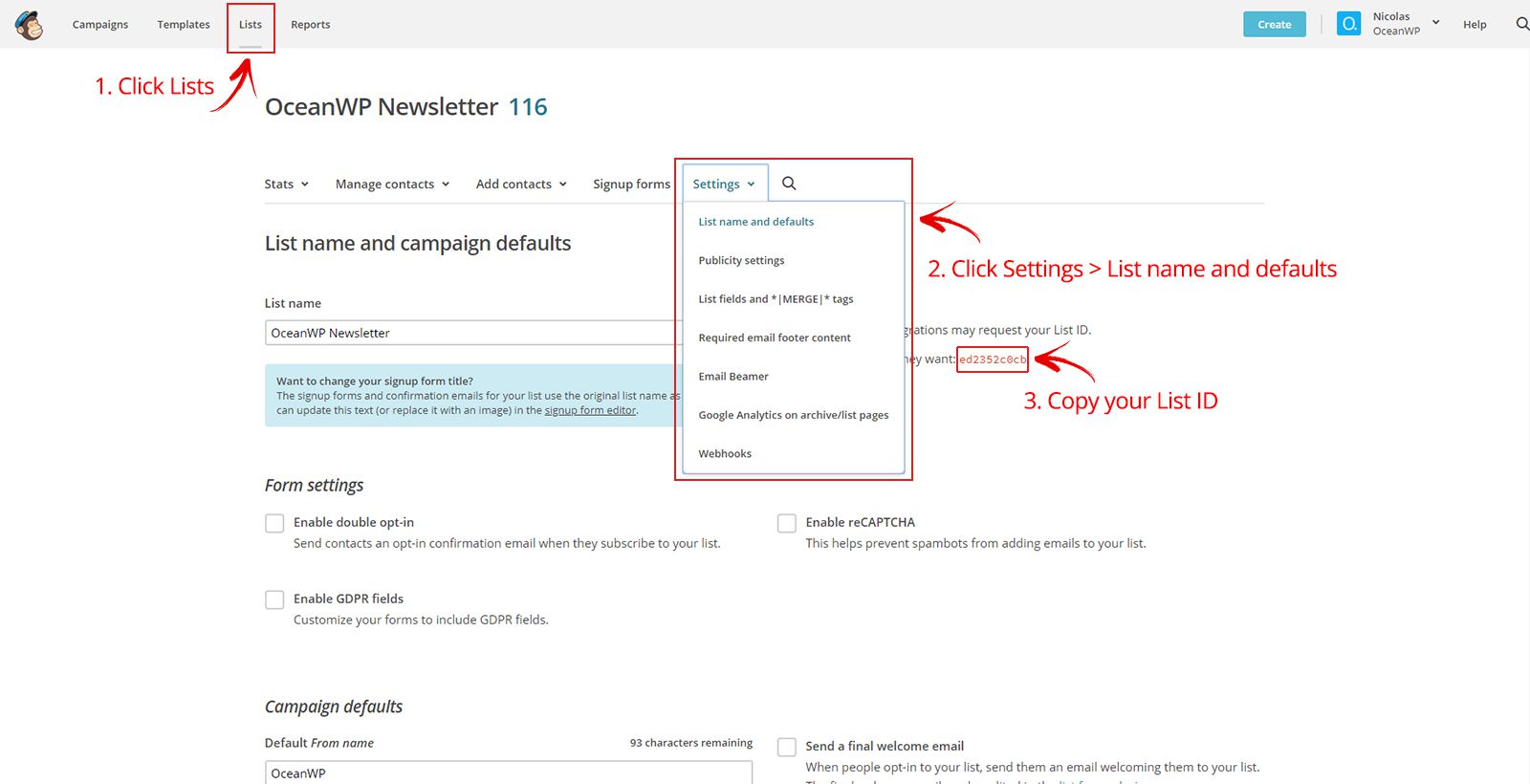This screenshot has width=1530, height=784.
Task: Enable GDPR fields checkbox
Action: point(274,599)
